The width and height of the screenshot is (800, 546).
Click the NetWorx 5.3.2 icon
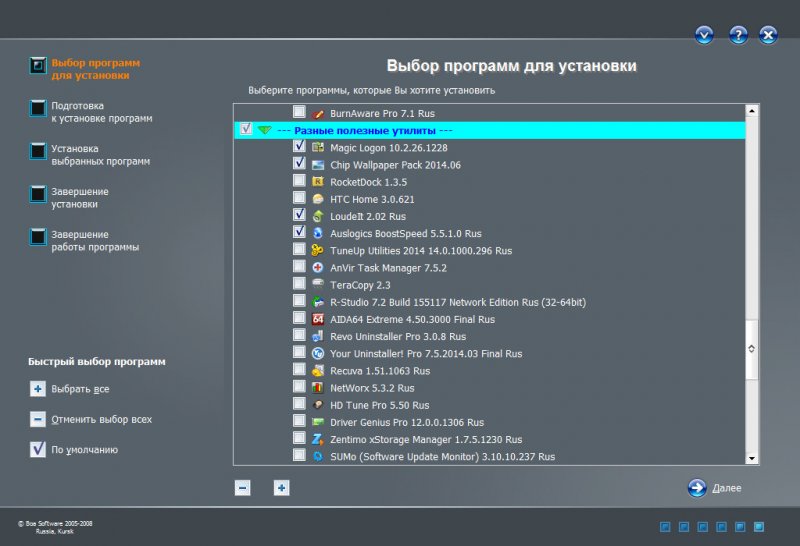tap(318, 388)
